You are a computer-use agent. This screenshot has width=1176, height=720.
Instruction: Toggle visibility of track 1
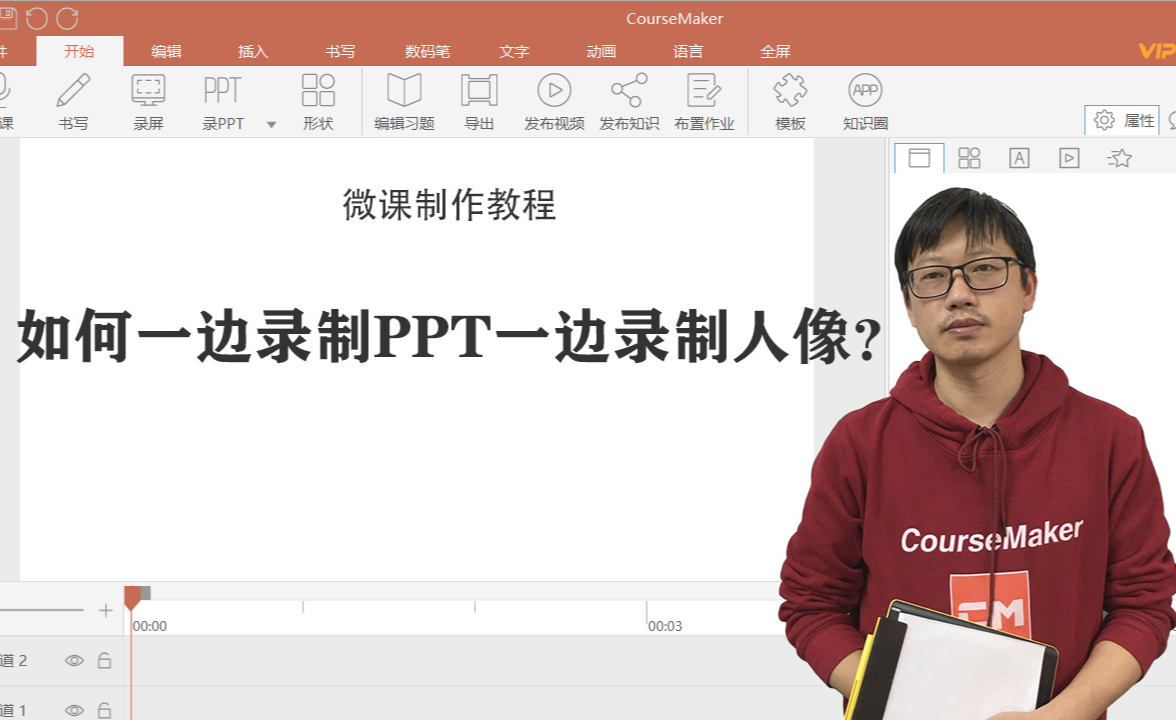pos(74,710)
